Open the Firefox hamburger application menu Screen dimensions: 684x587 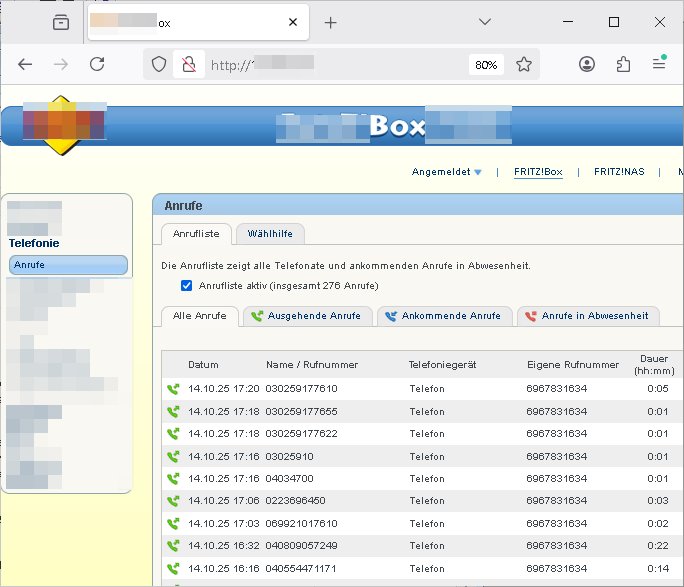click(x=659, y=64)
